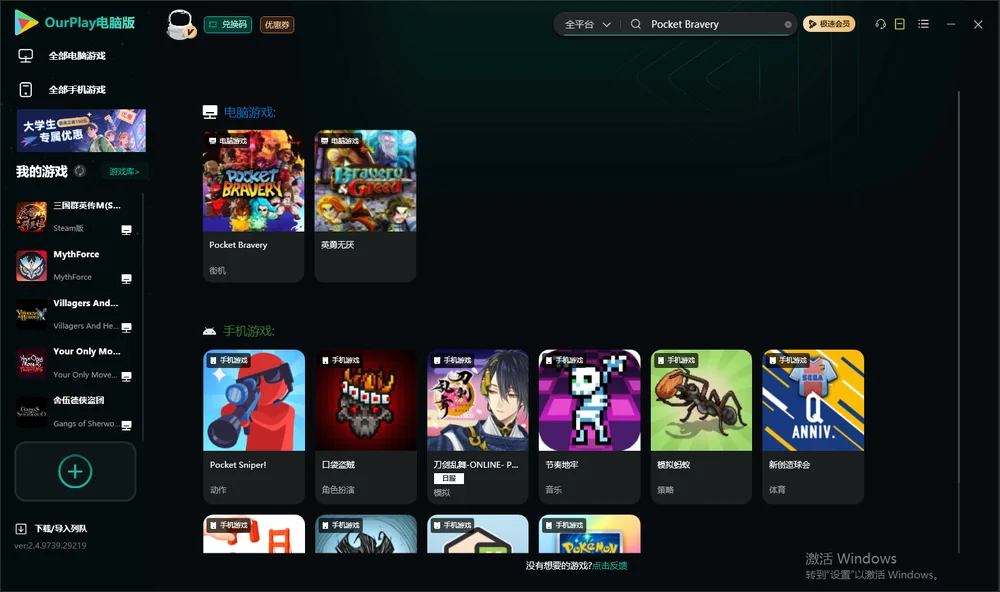
Task: Open the list menu icon in title bar
Action: coord(923,24)
